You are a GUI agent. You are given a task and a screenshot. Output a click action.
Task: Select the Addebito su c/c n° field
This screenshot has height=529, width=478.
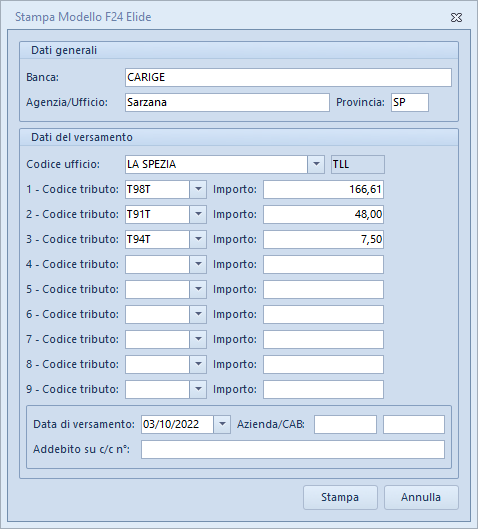[x=293, y=449]
